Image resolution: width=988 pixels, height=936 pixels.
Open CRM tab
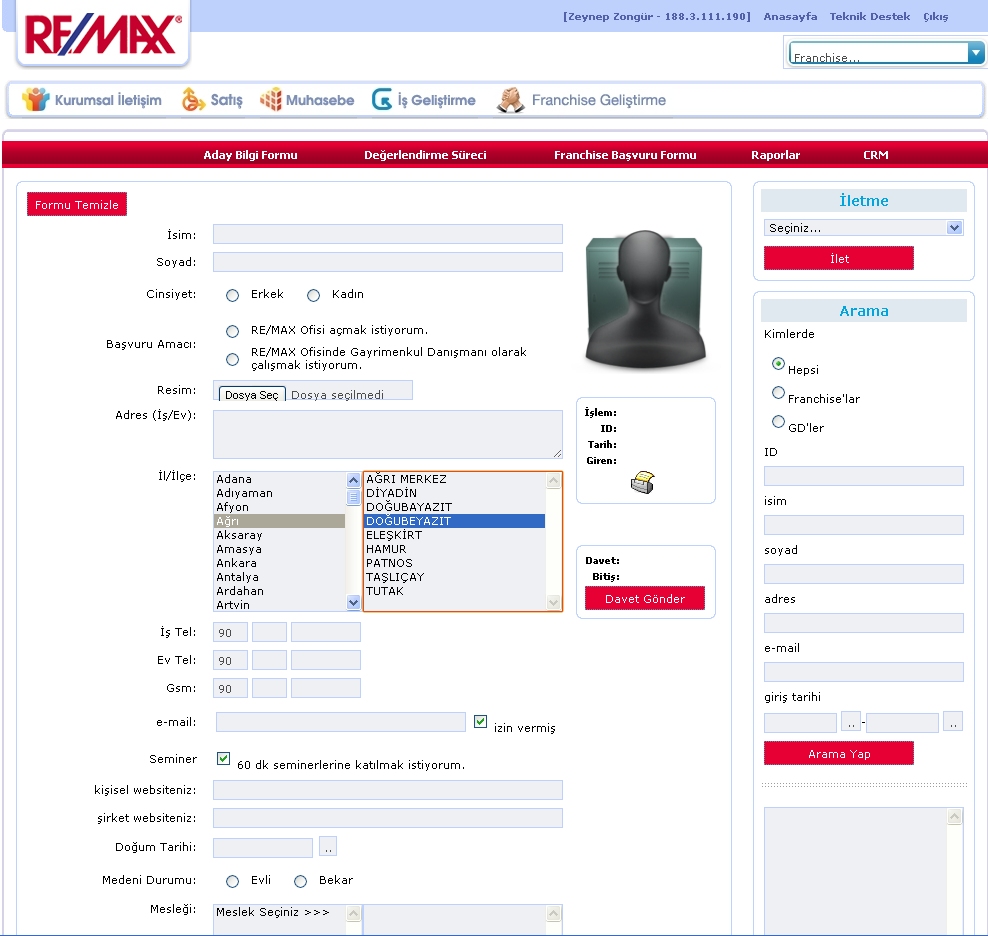pyautogui.click(x=876, y=155)
